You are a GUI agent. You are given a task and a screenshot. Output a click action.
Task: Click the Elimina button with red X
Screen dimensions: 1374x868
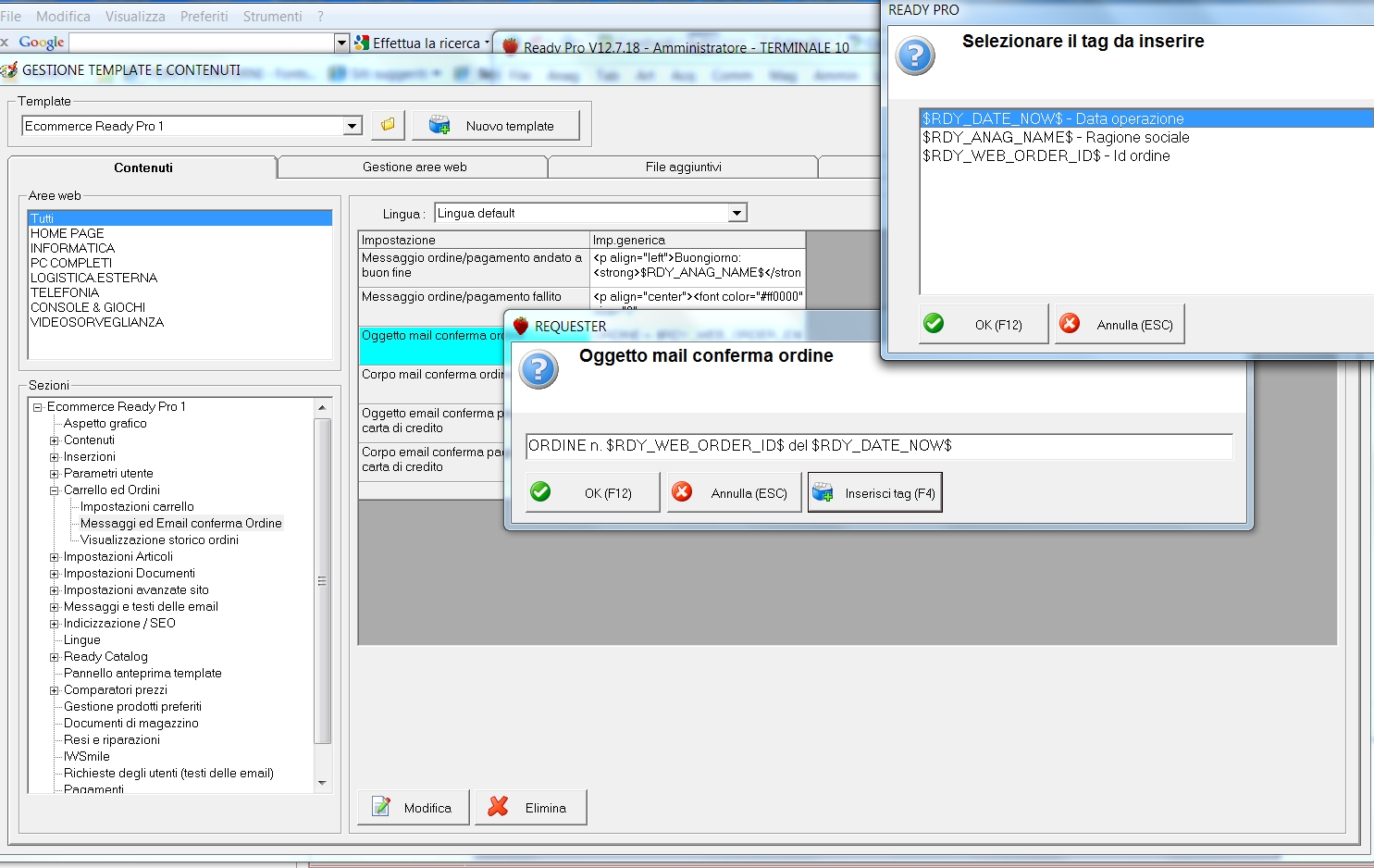(531, 807)
